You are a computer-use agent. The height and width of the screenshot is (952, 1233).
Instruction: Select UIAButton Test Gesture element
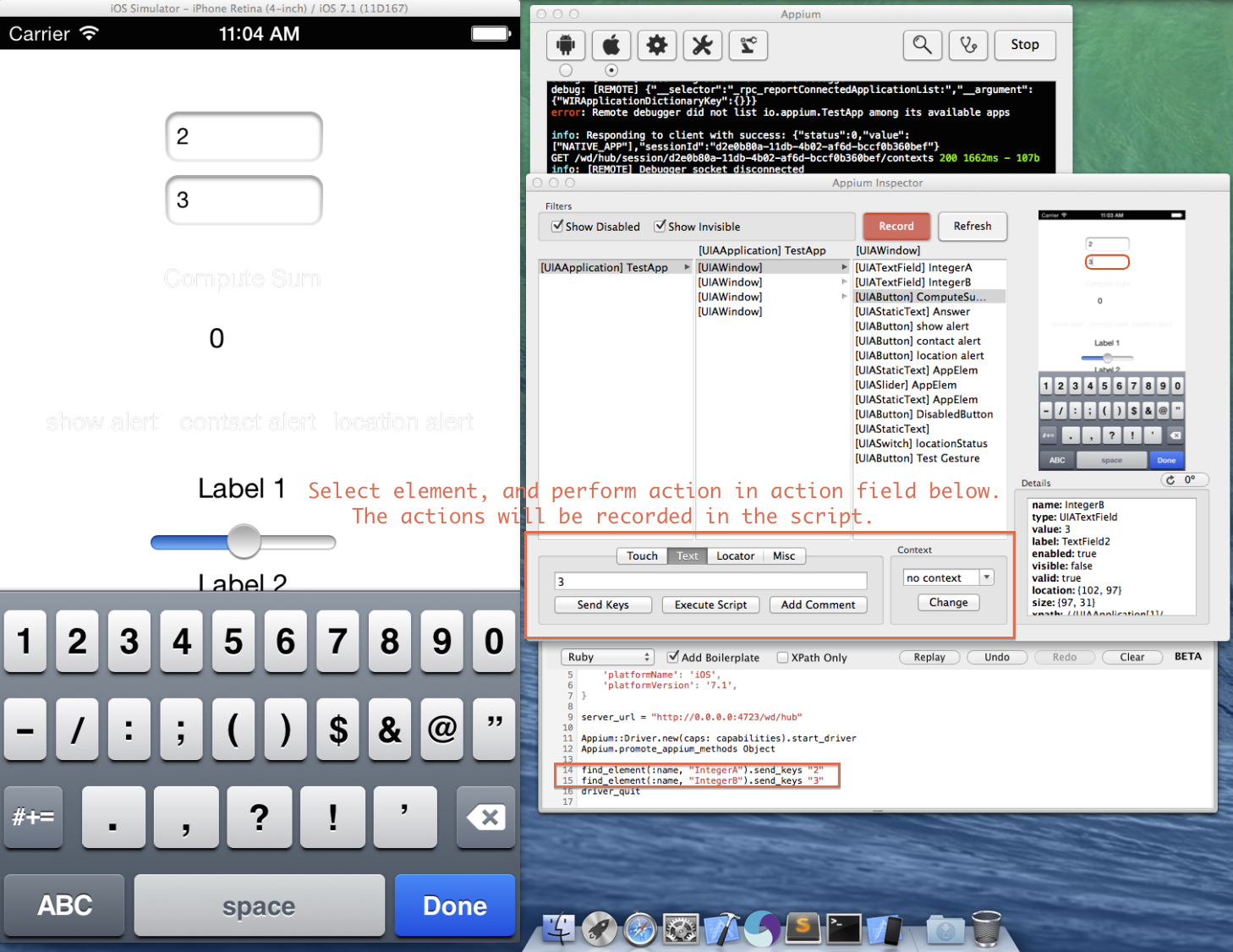929,458
